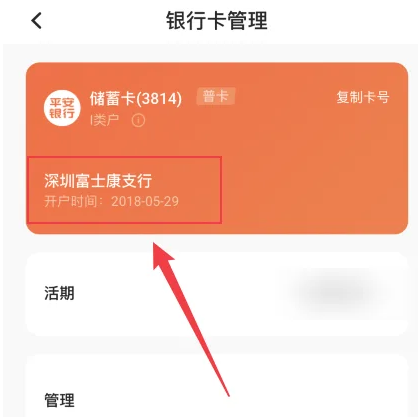
Task: Tap the 储蓄卡(3814) card title
Action: (136, 99)
